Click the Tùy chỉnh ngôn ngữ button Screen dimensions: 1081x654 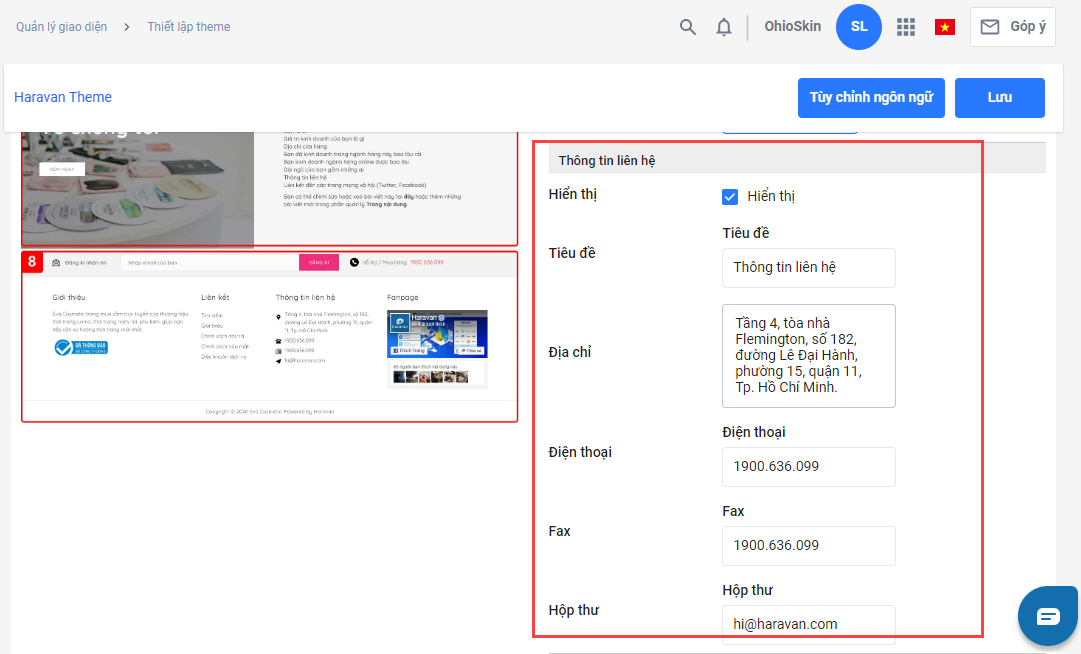[x=871, y=98]
